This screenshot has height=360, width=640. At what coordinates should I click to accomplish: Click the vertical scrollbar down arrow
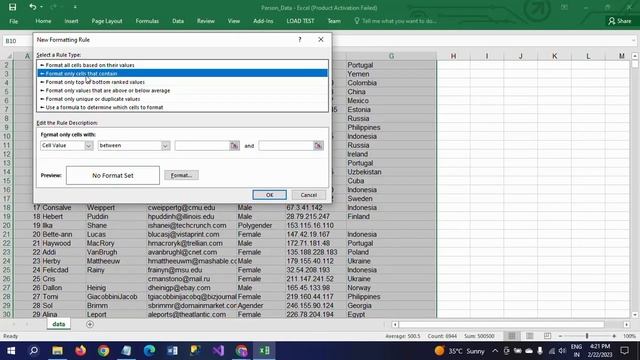635,315
